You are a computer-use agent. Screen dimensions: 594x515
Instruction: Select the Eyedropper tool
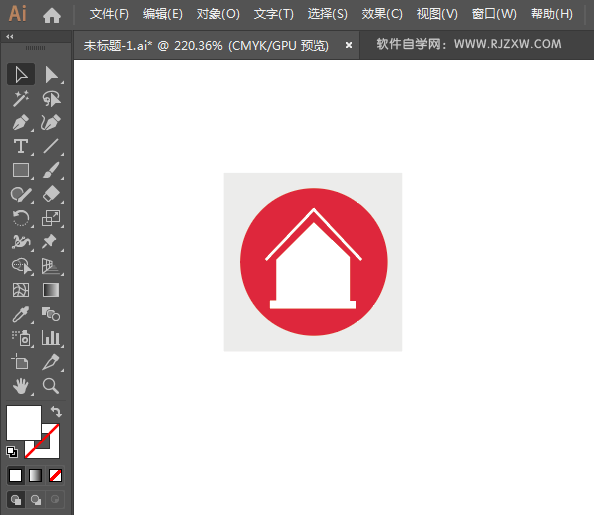(21, 314)
